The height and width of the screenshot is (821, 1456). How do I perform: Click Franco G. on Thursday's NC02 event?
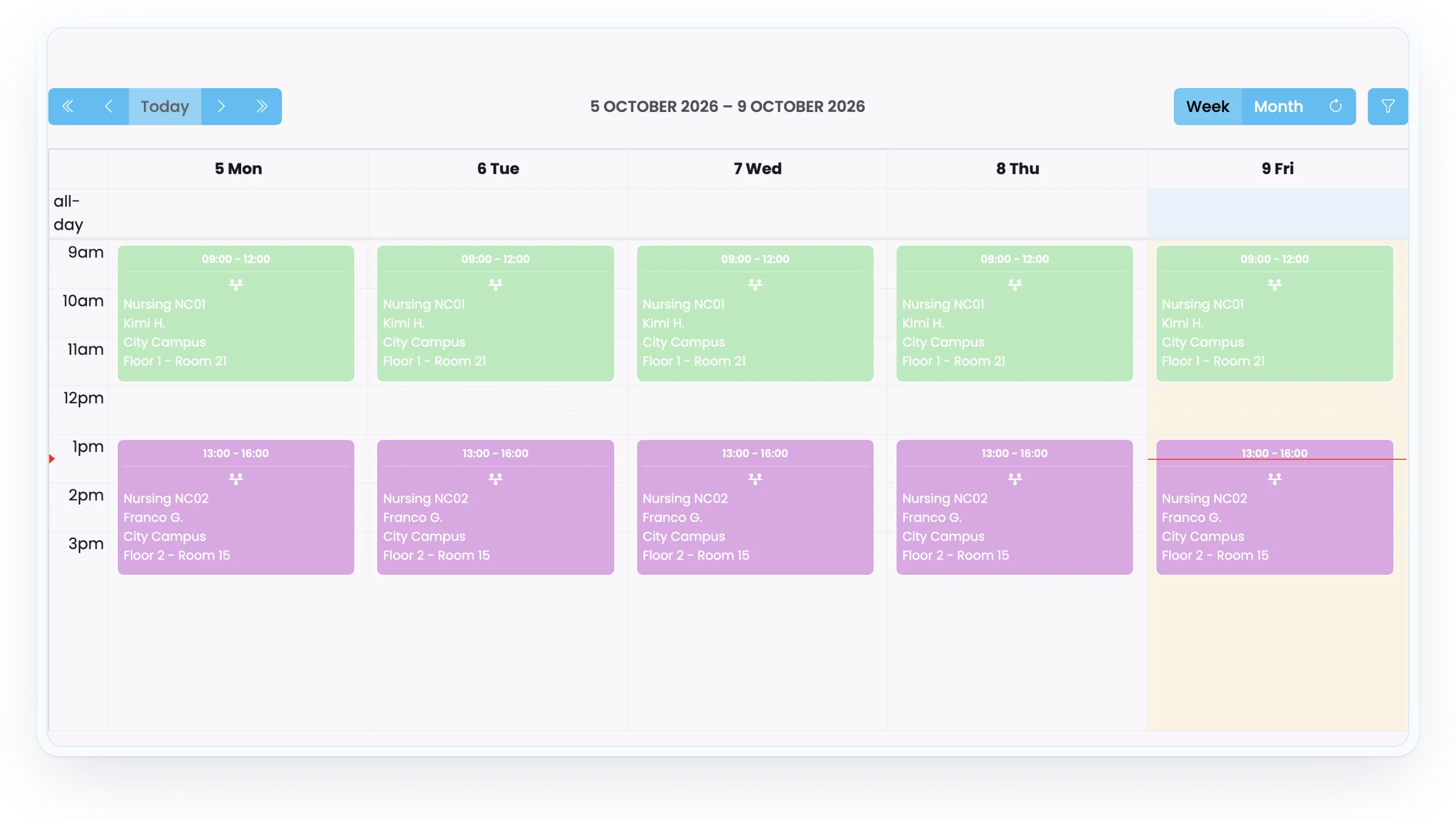click(932, 517)
